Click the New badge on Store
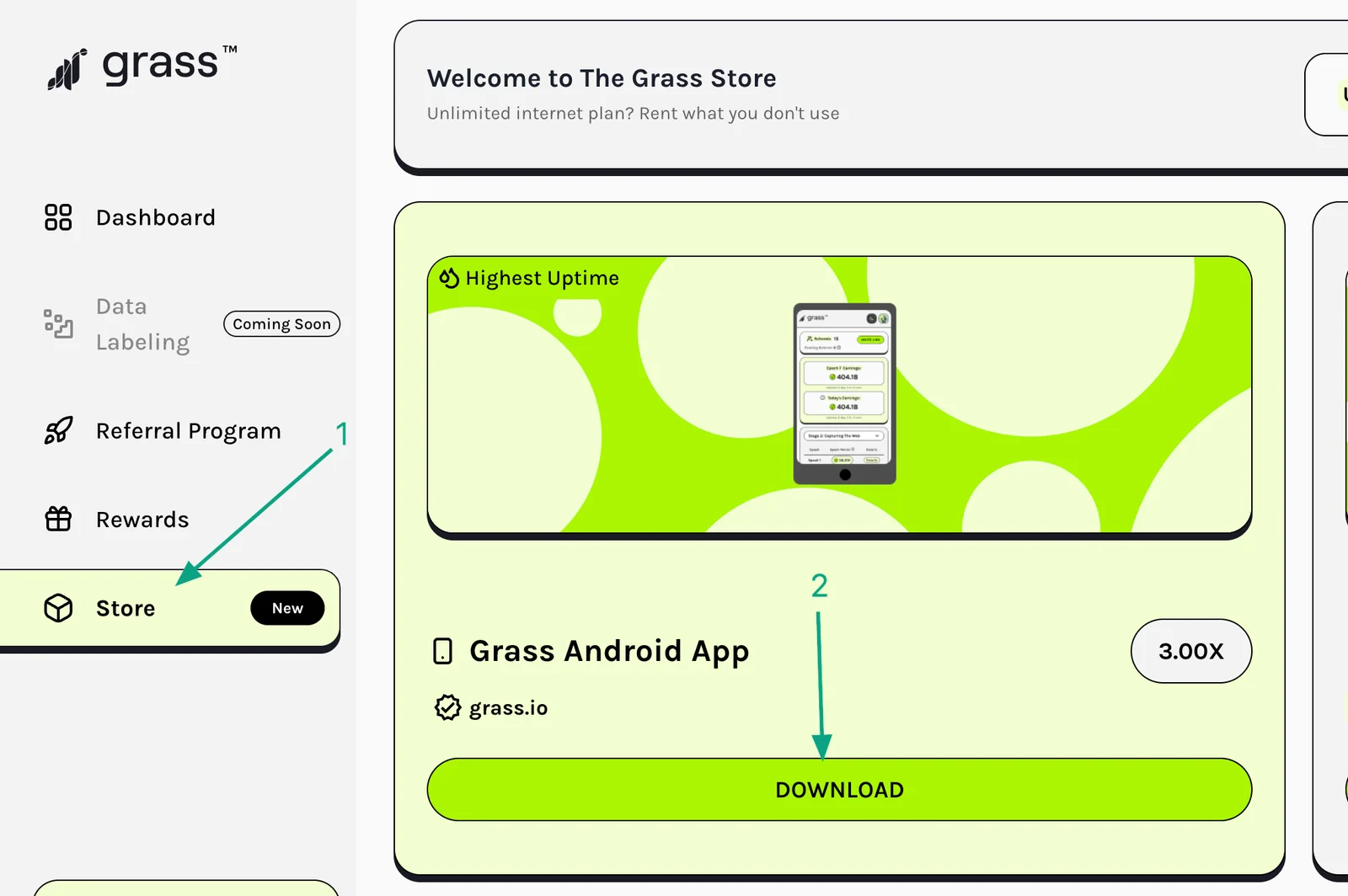1348x896 pixels. pos(287,608)
